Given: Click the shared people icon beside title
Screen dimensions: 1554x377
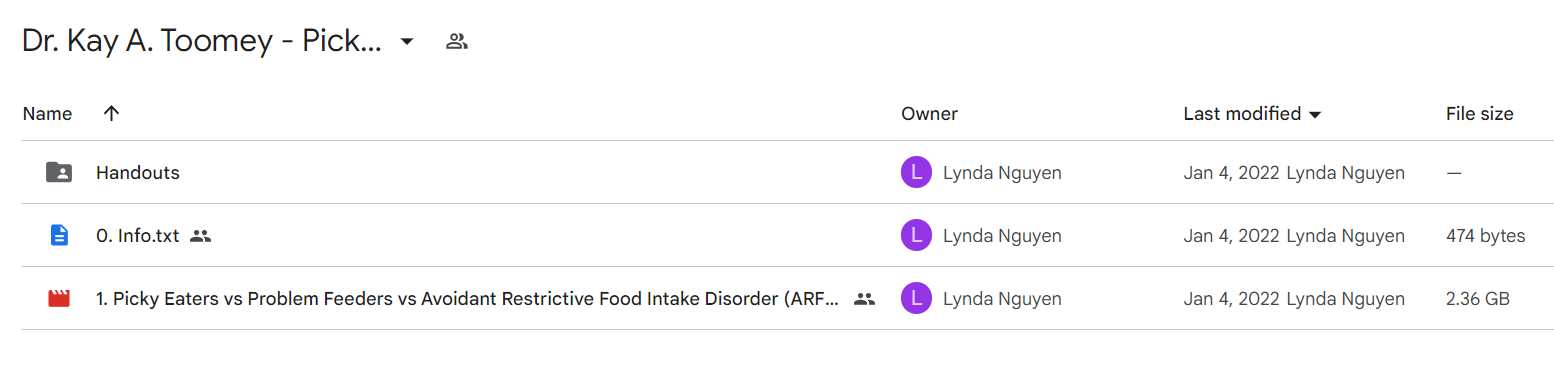Looking at the screenshot, I should click(x=457, y=42).
